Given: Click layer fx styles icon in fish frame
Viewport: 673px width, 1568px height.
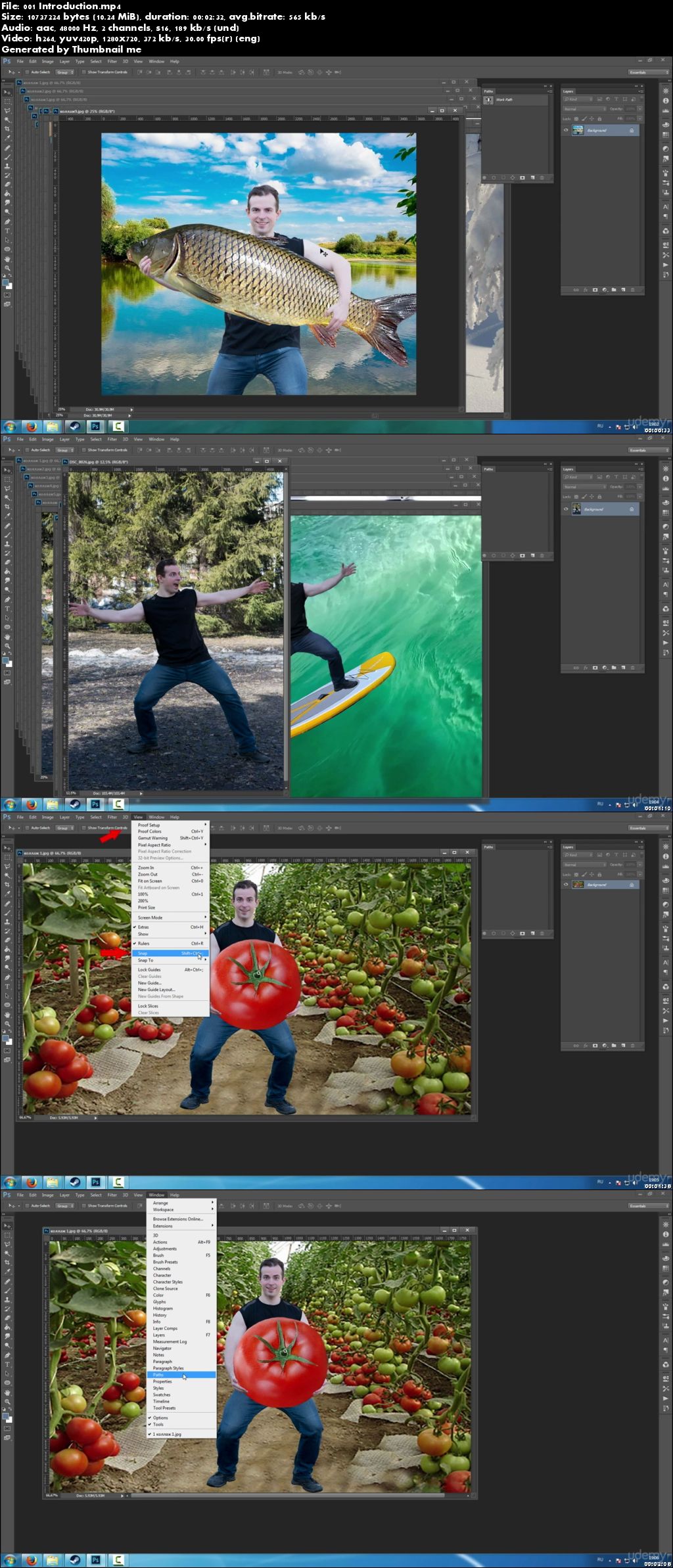Looking at the screenshot, I should click(x=585, y=289).
